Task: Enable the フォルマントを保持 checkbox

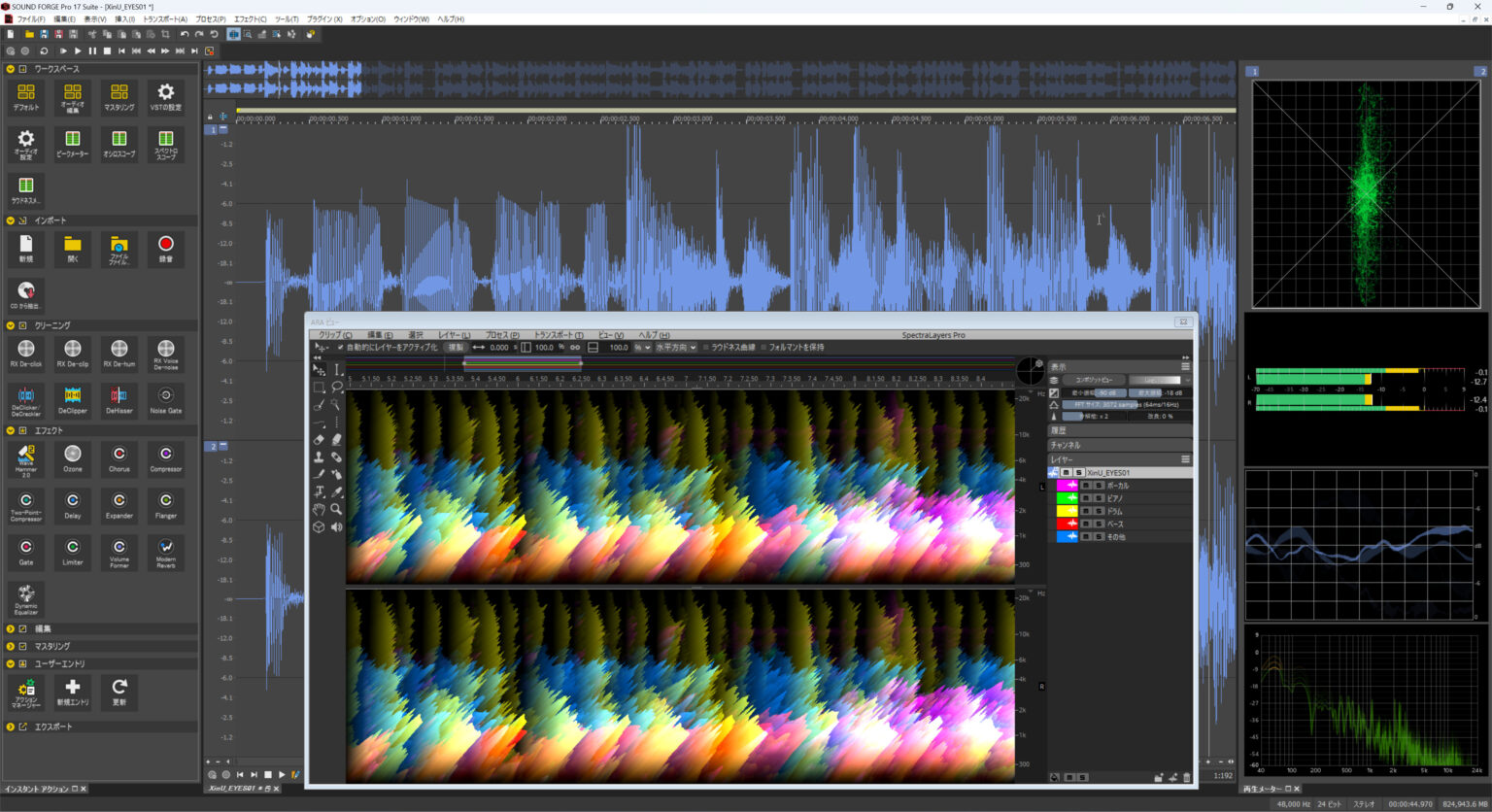Action: tap(764, 347)
